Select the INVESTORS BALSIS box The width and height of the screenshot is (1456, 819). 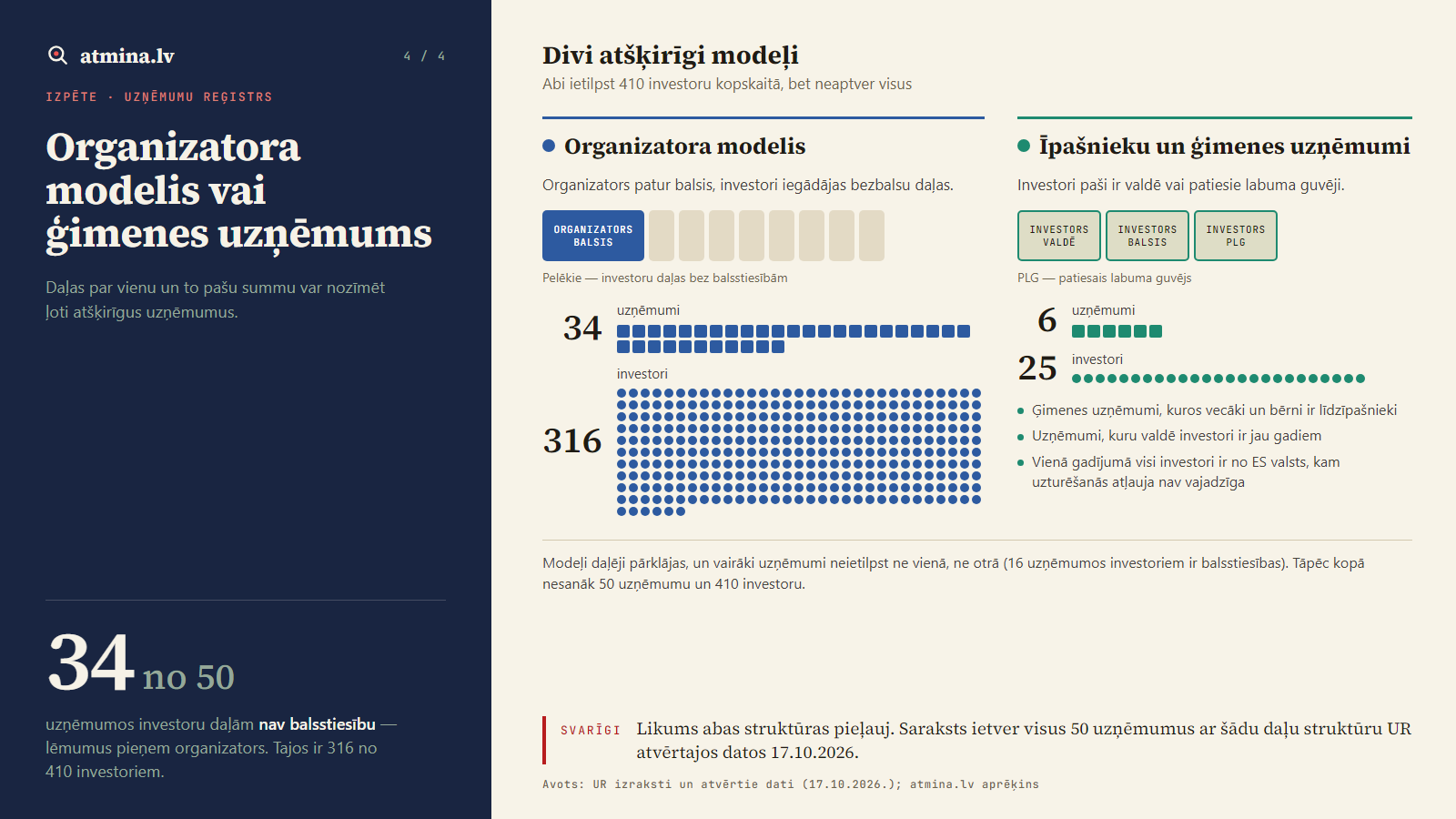1148,236
